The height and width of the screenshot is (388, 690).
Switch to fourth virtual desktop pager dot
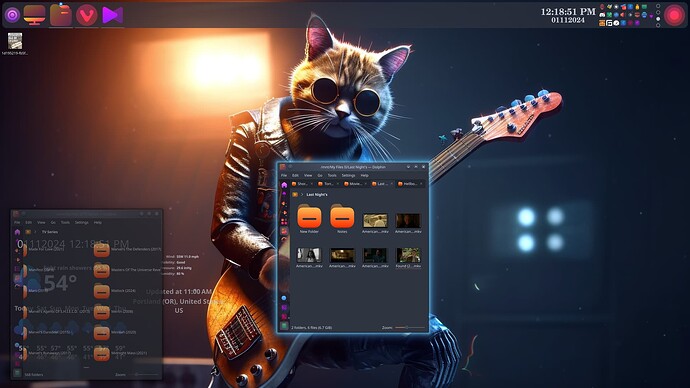point(658,25)
